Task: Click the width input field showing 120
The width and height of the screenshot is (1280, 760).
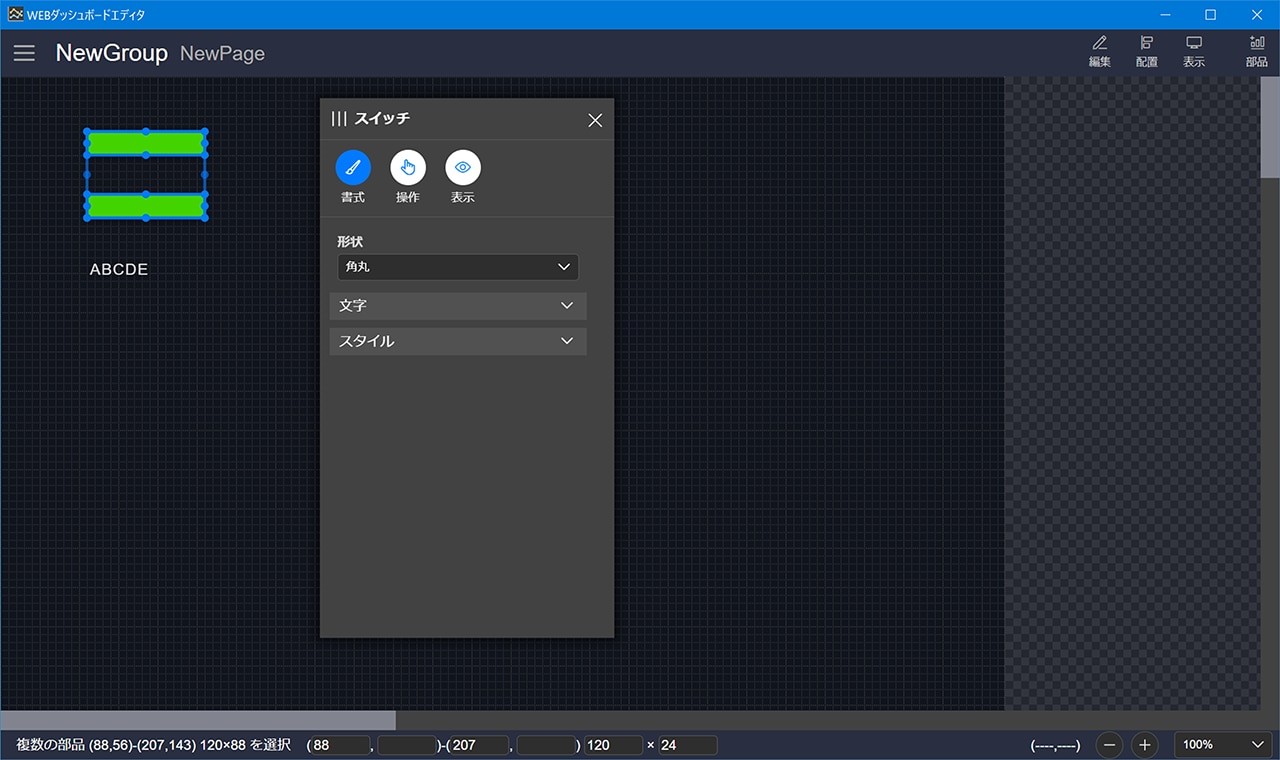Action: (613, 745)
